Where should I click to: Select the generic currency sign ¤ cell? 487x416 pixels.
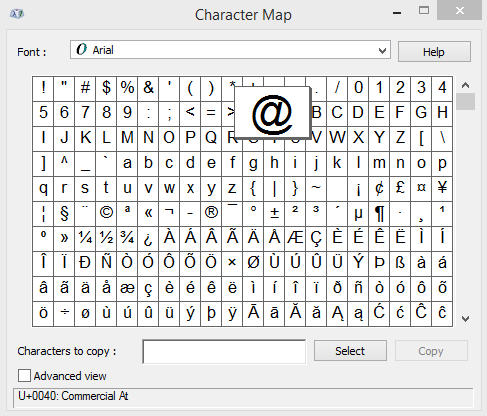(421, 188)
